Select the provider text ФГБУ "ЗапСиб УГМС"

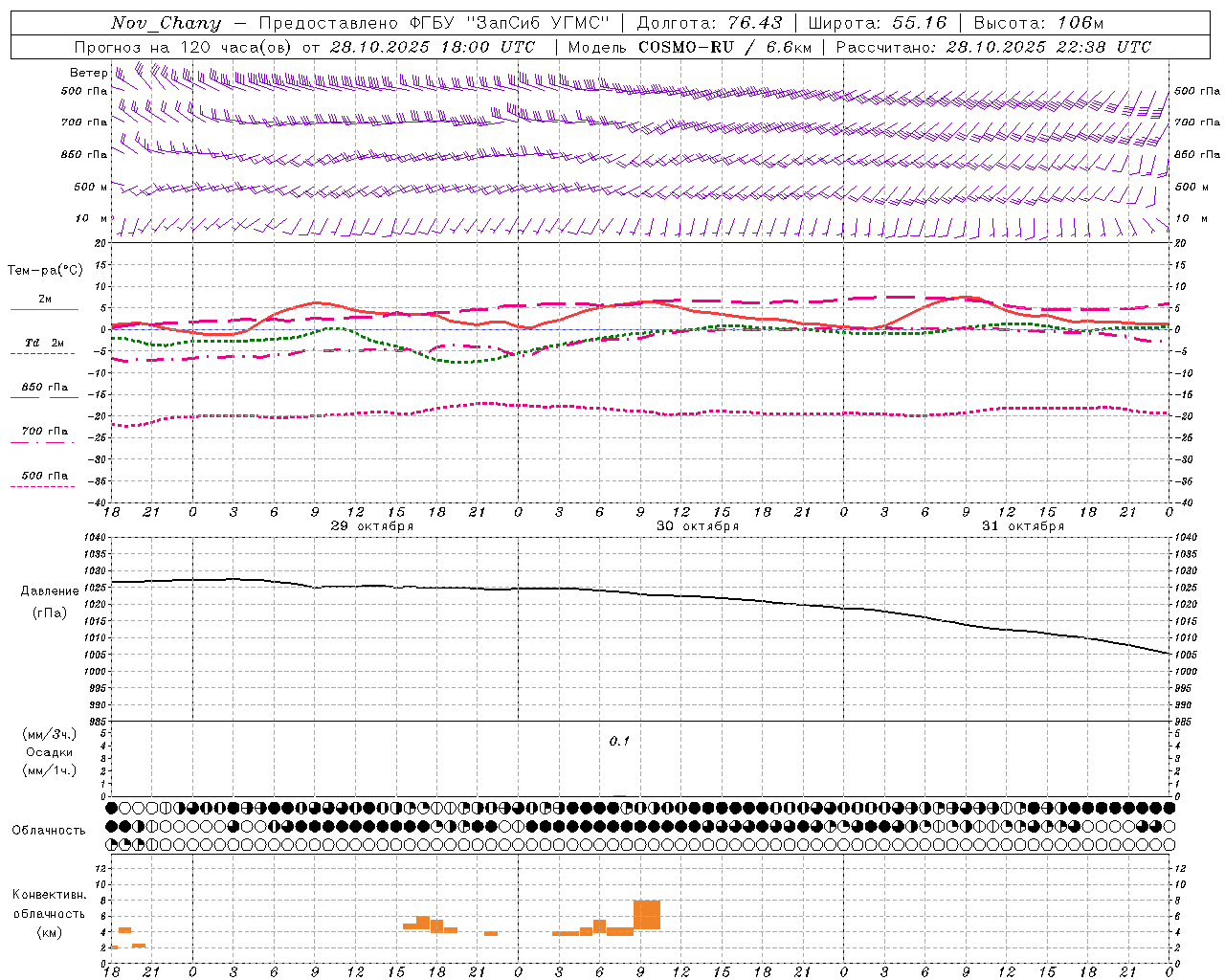510,23
